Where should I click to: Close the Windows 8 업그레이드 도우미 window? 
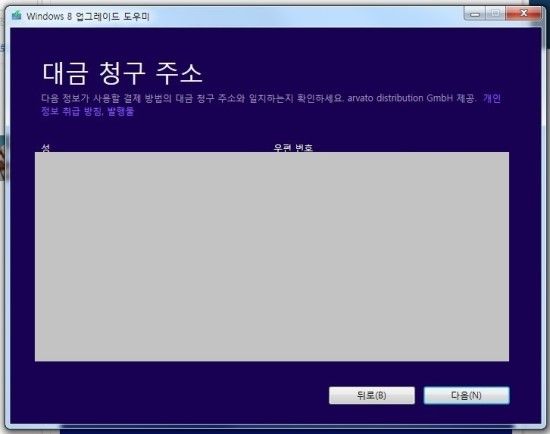pyautogui.click(x=524, y=13)
